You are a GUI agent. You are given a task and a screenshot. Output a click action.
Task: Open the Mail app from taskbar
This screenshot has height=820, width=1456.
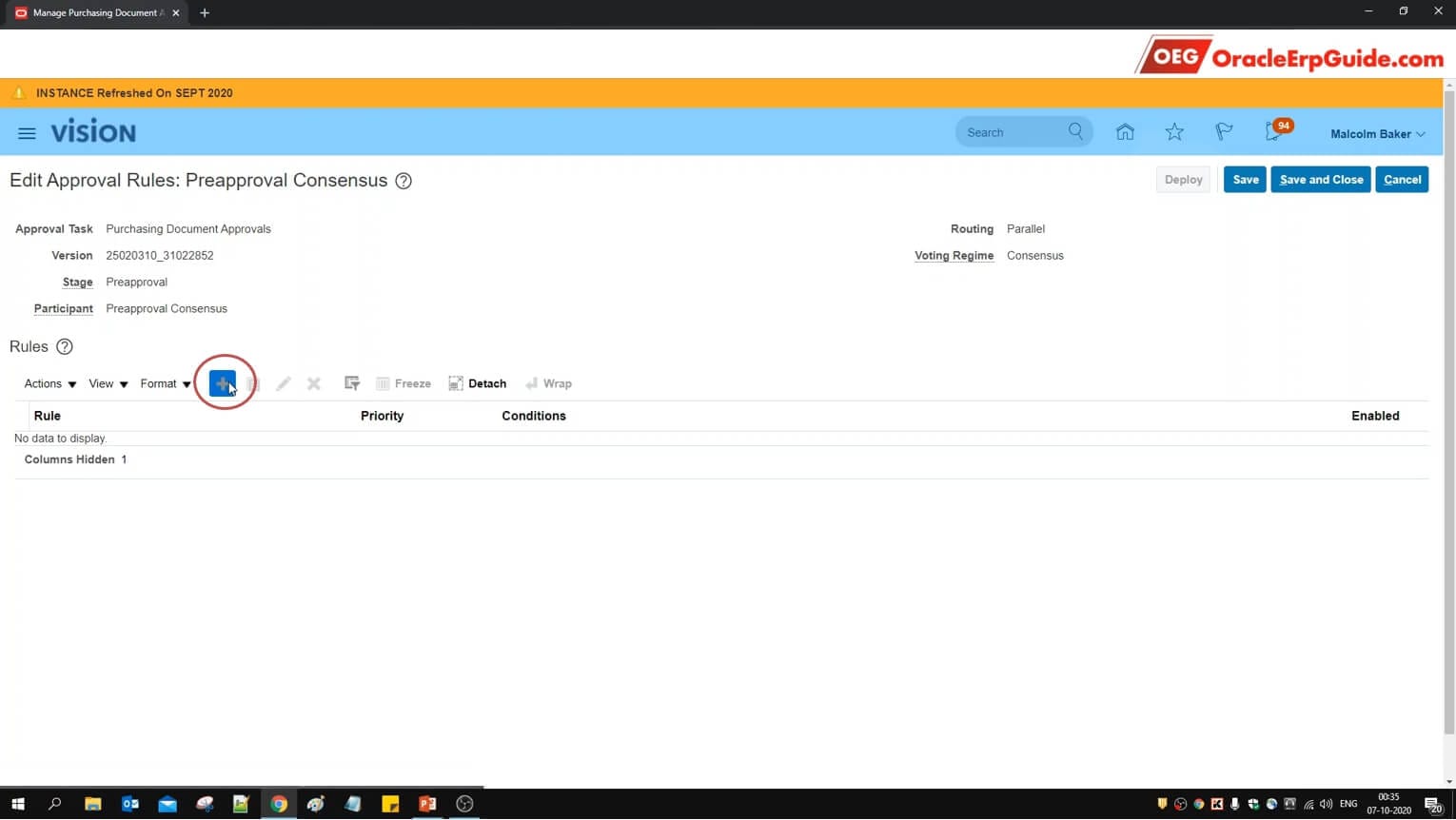[167, 804]
